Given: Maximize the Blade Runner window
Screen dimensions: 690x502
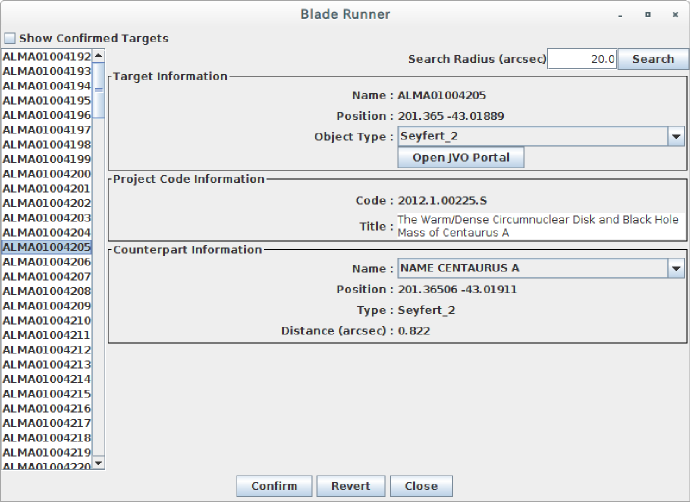Looking at the screenshot, I should (648, 15).
